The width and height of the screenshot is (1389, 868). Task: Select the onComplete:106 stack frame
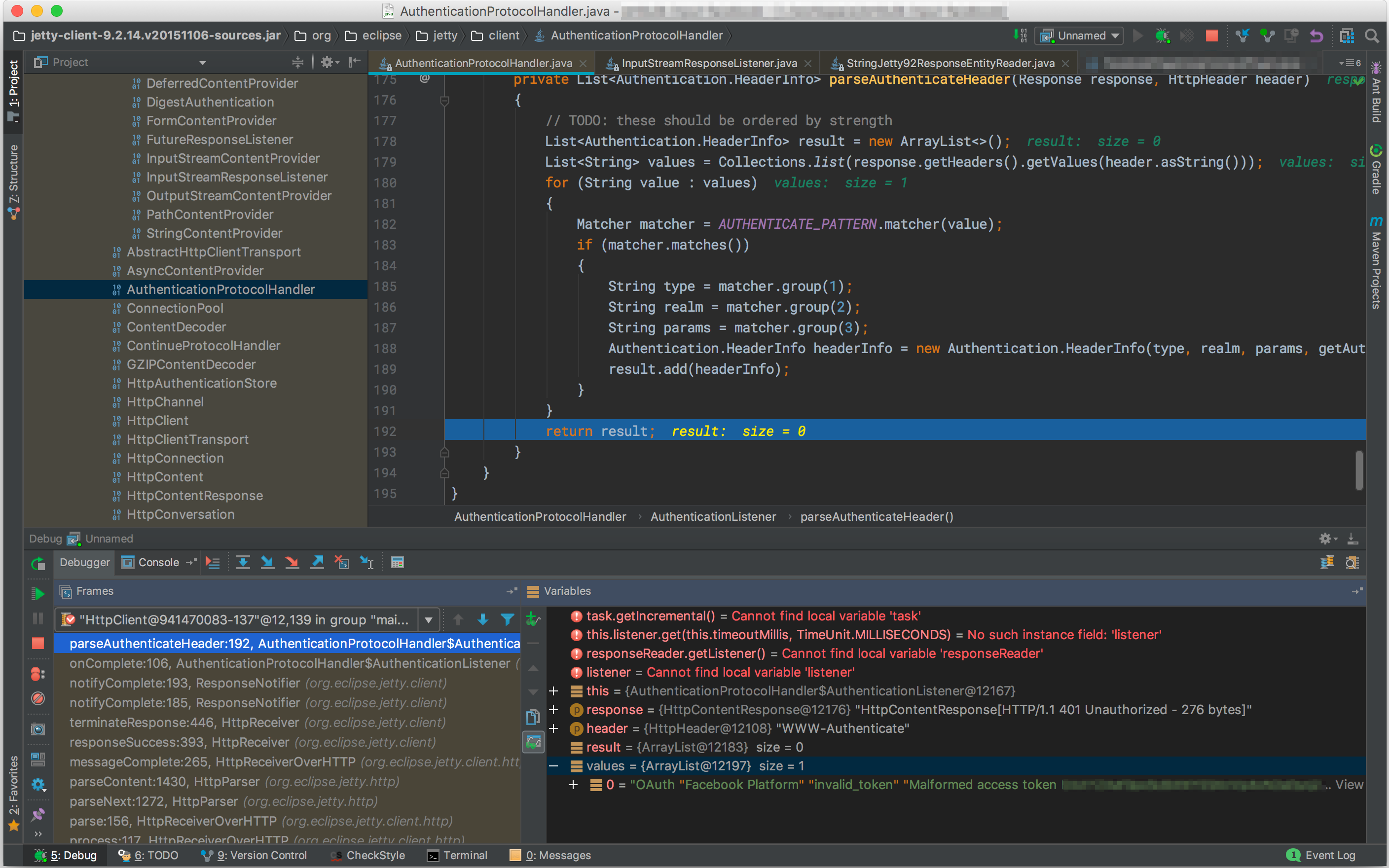(x=288, y=663)
